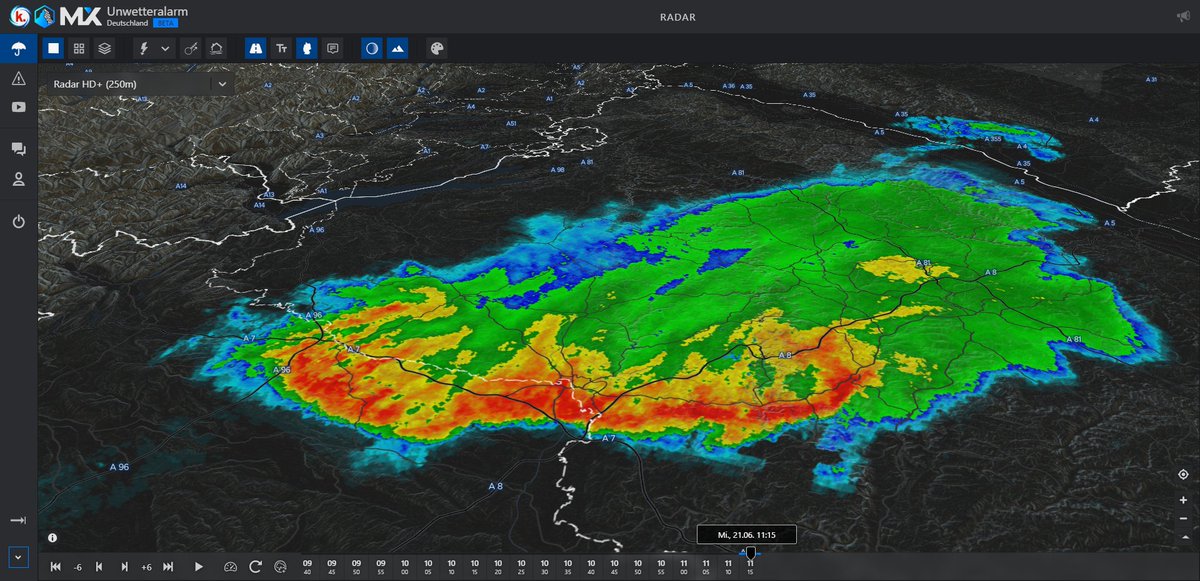Open the video channel icon in the sidebar
Screen dimensions: 1200x581
(x=18, y=107)
